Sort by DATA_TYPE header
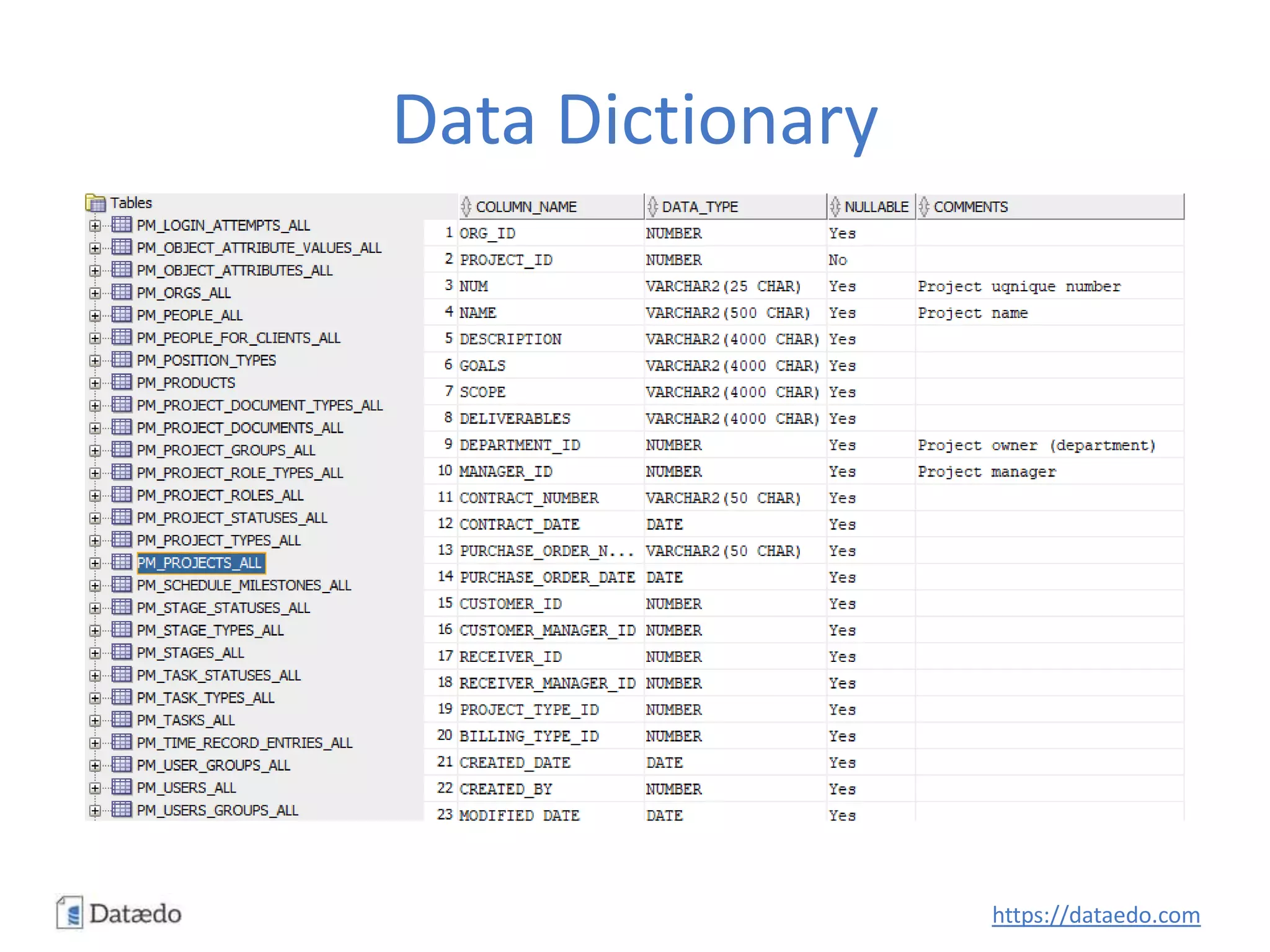Image resolution: width=1270 pixels, height=952 pixels. pos(735,206)
